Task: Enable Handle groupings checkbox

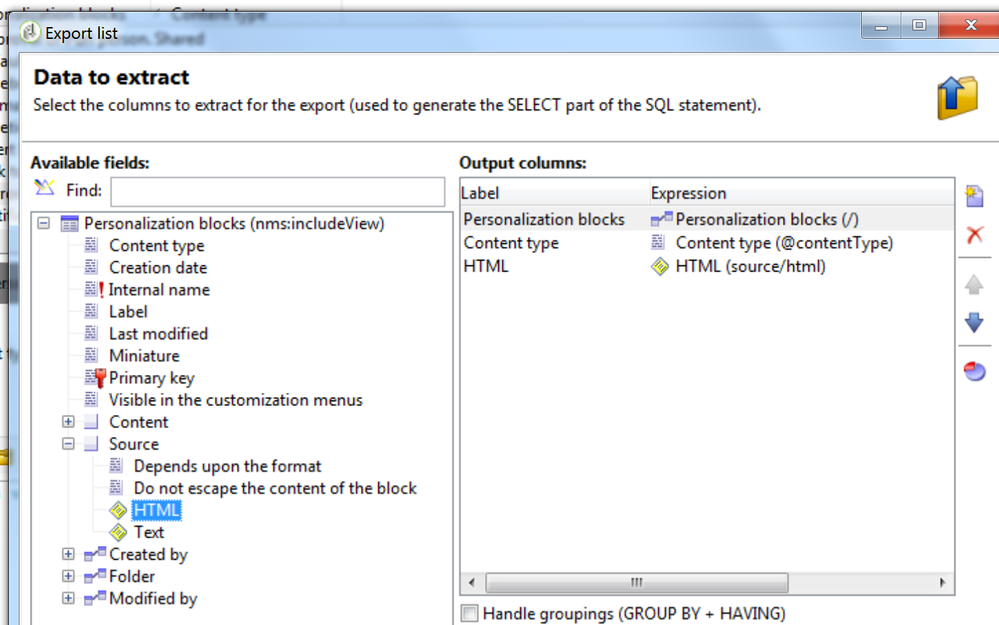Action: [469, 613]
